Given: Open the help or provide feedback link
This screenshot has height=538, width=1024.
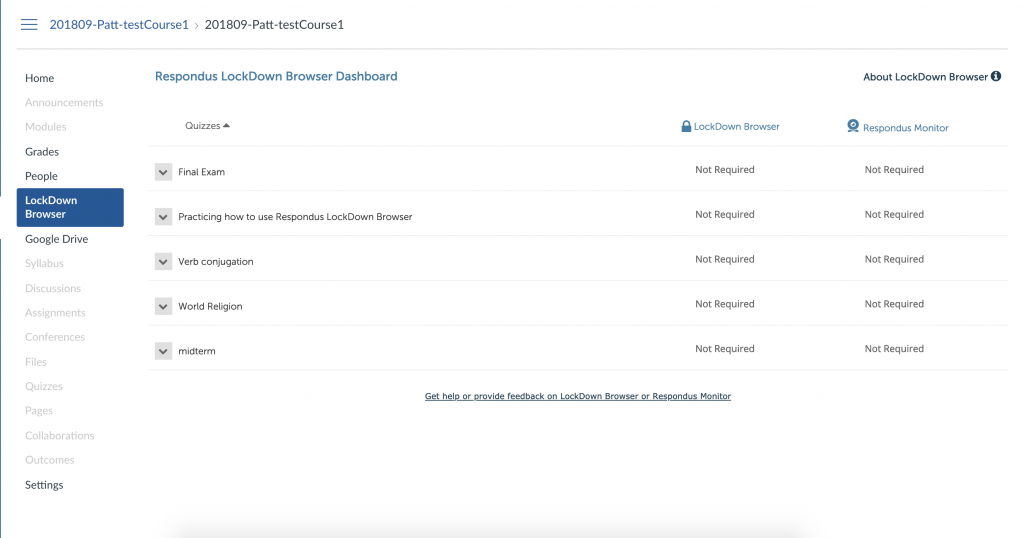Looking at the screenshot, I should pos(577,397).
